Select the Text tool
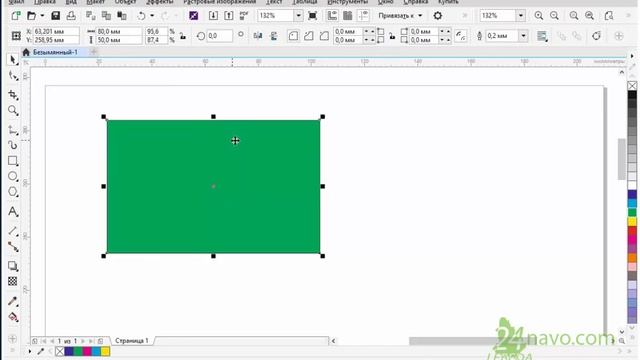The image size is (640, 360). click(13, 211)
